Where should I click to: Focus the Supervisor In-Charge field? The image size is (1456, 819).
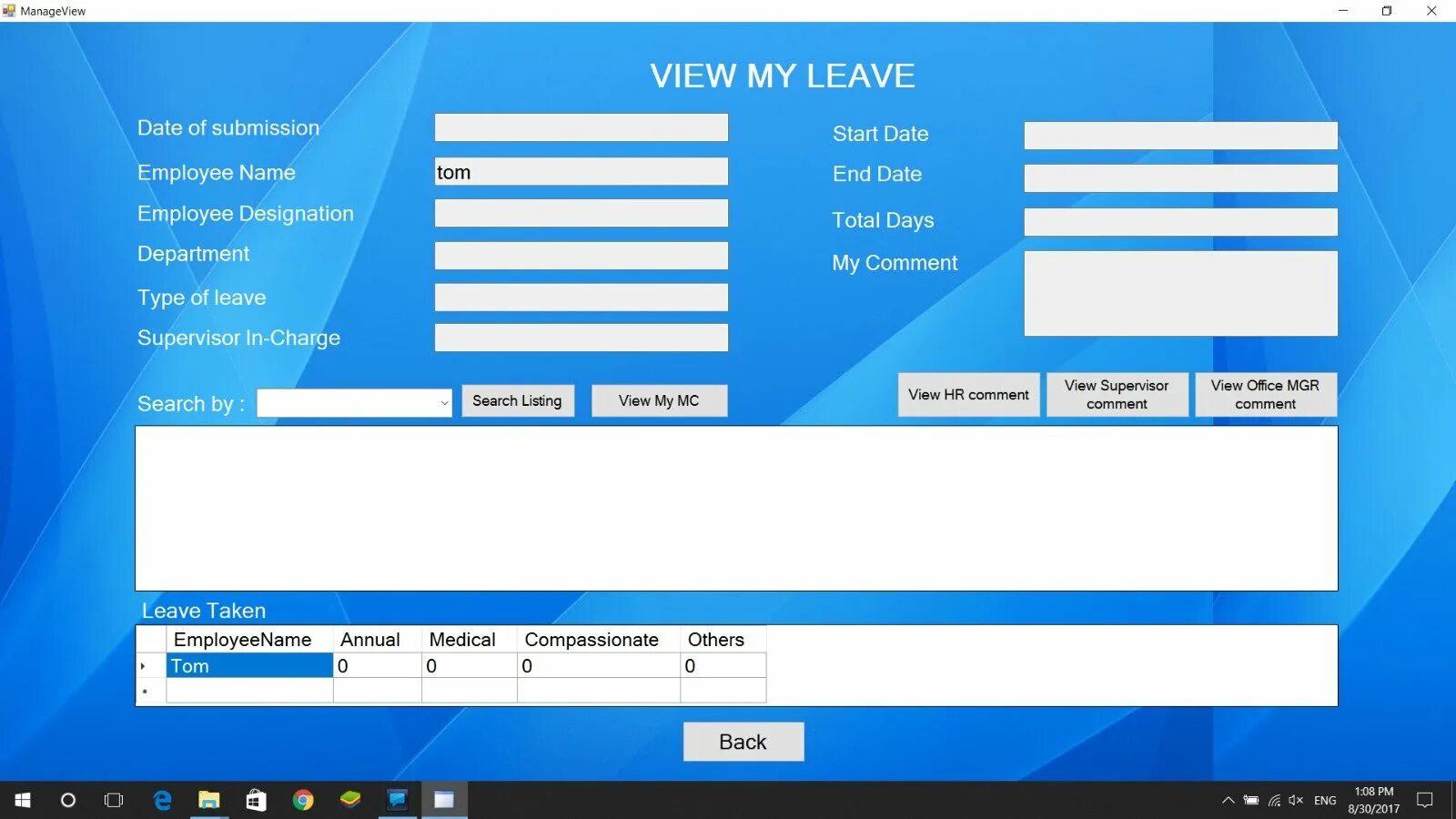click(581, 338)
